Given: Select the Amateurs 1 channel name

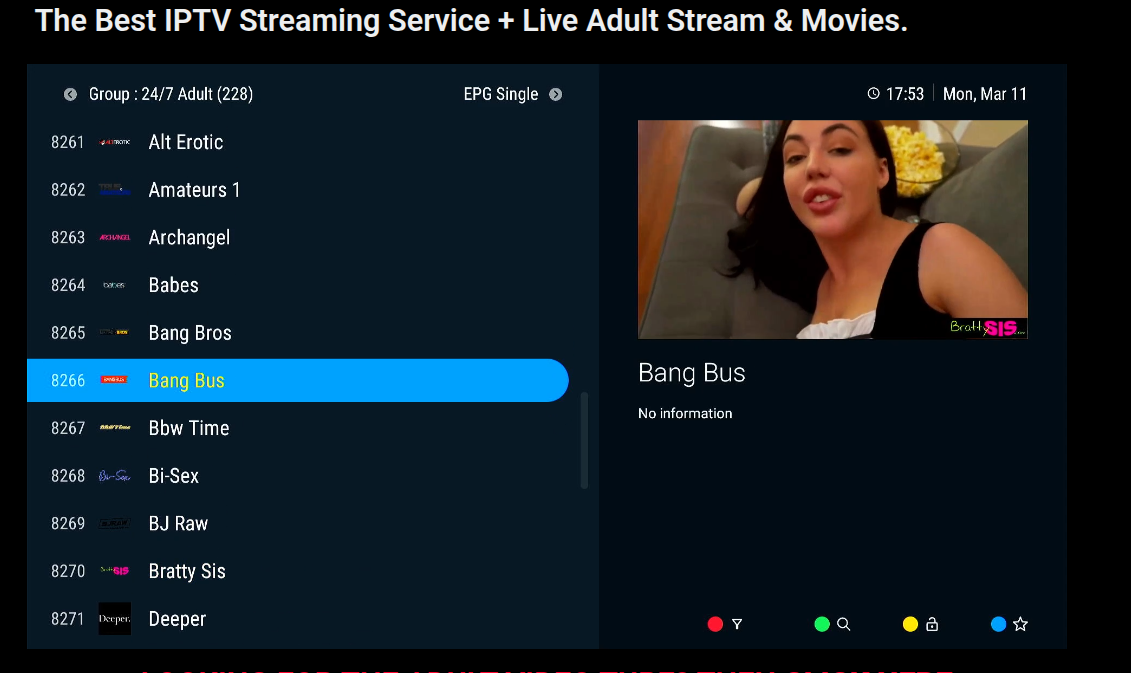Looking at the screenshot, I should pyautogui.click(x=194, y=190).
